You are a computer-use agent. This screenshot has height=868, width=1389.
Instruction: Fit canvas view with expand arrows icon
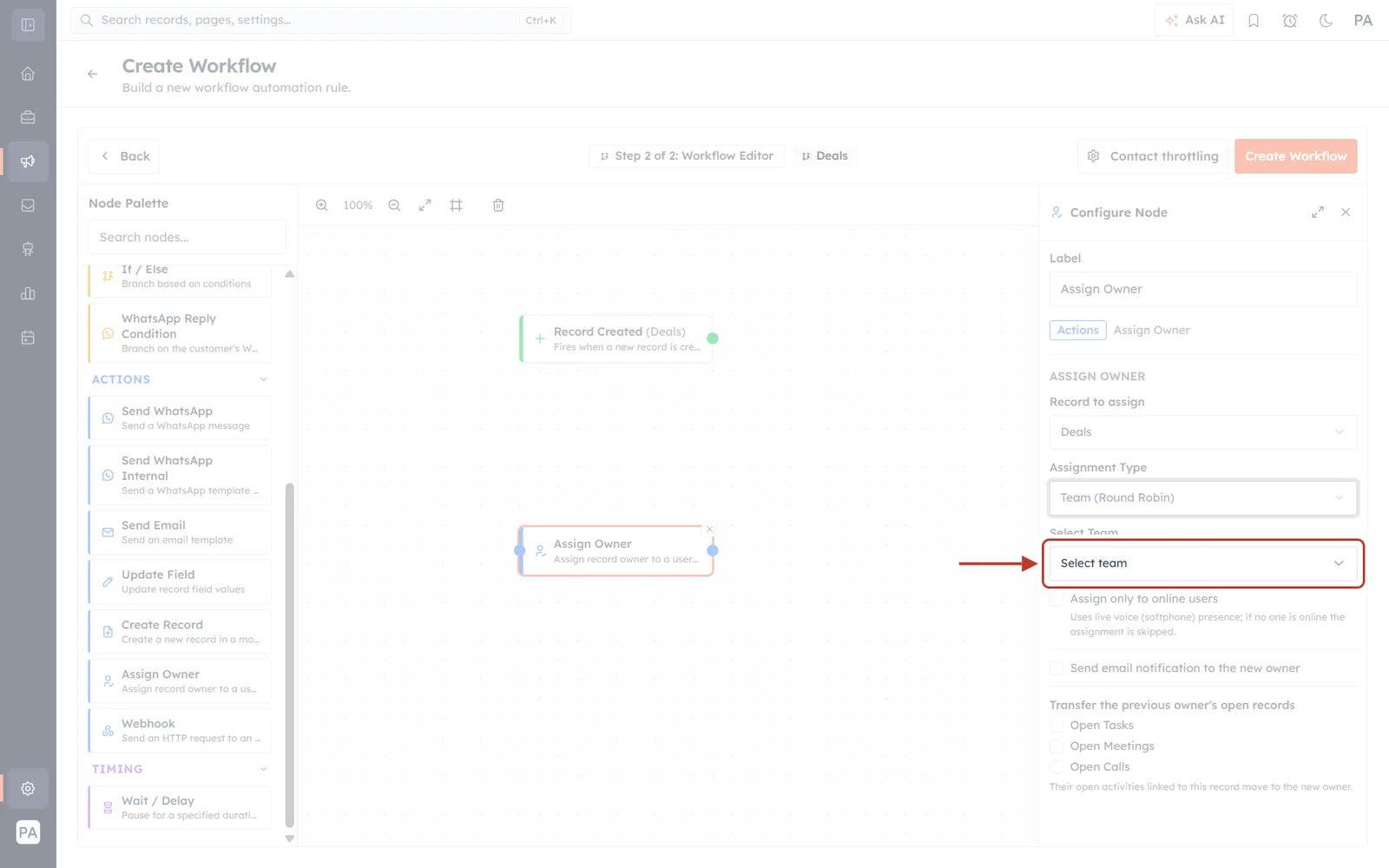pyautogui.click(x=425, y=206)
